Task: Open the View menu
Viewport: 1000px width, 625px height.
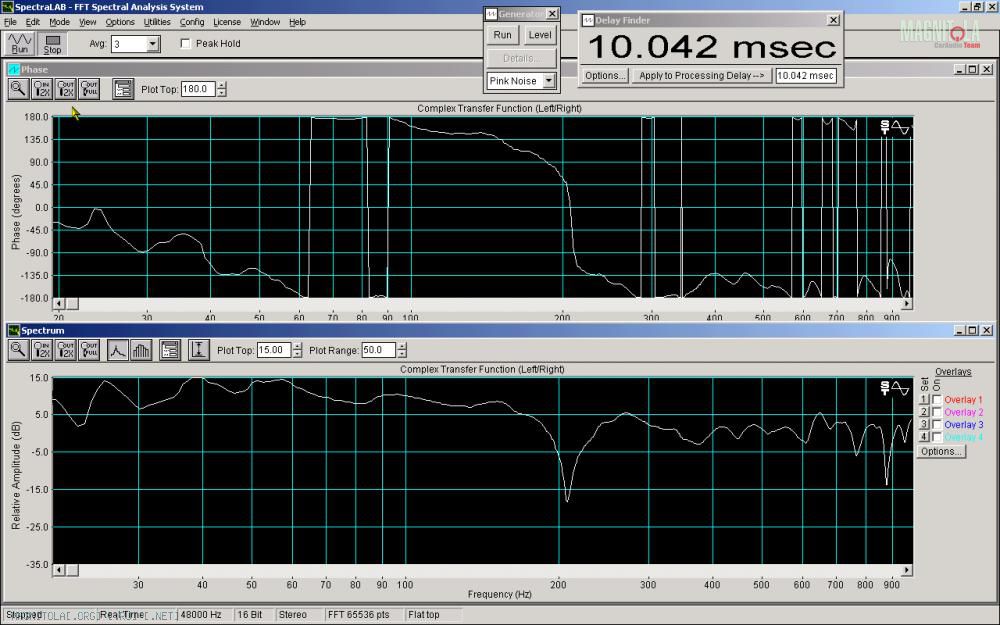Action: click(x=87, y=22)
